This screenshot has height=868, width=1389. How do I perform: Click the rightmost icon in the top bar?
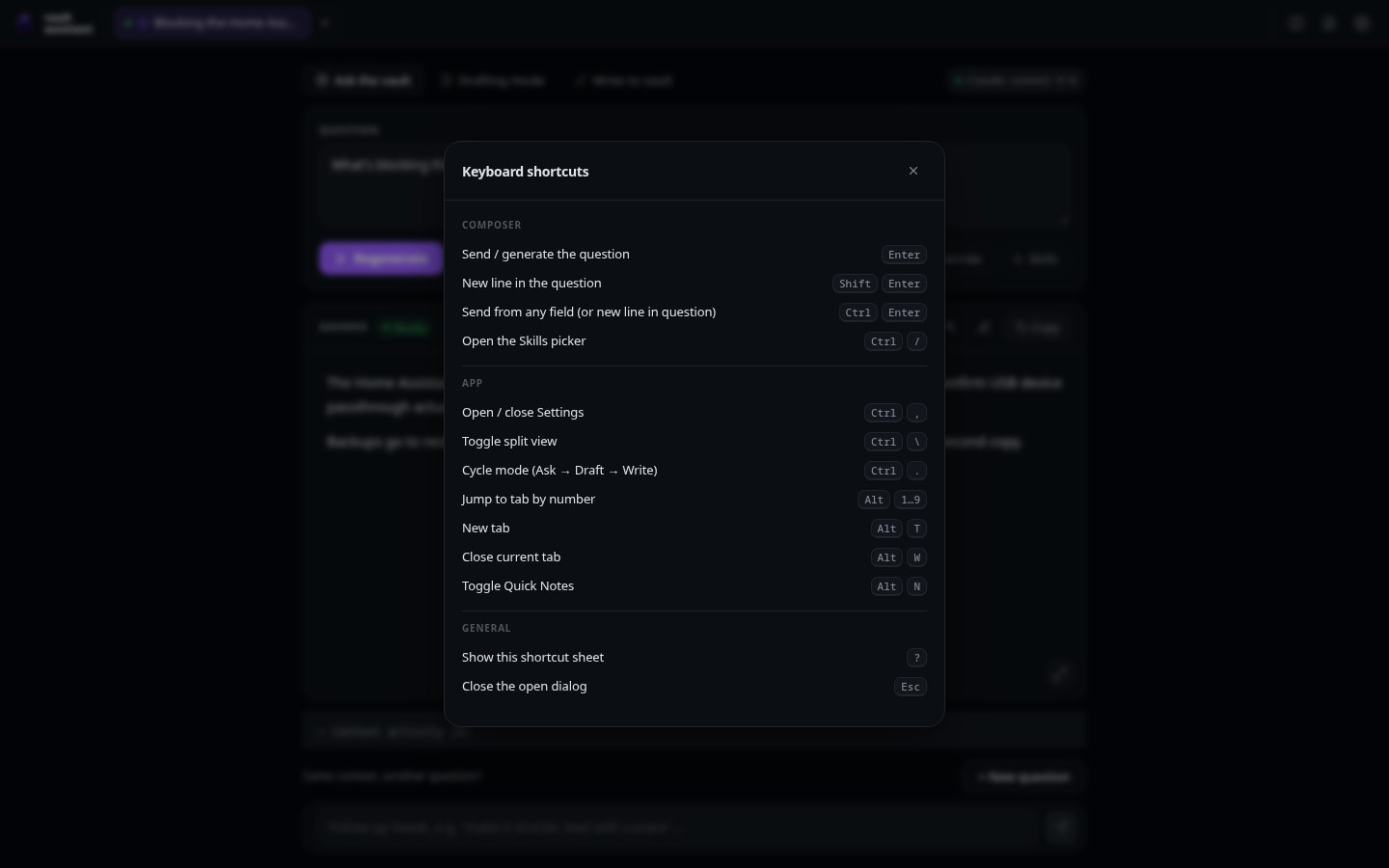(x=1362, y=23)
